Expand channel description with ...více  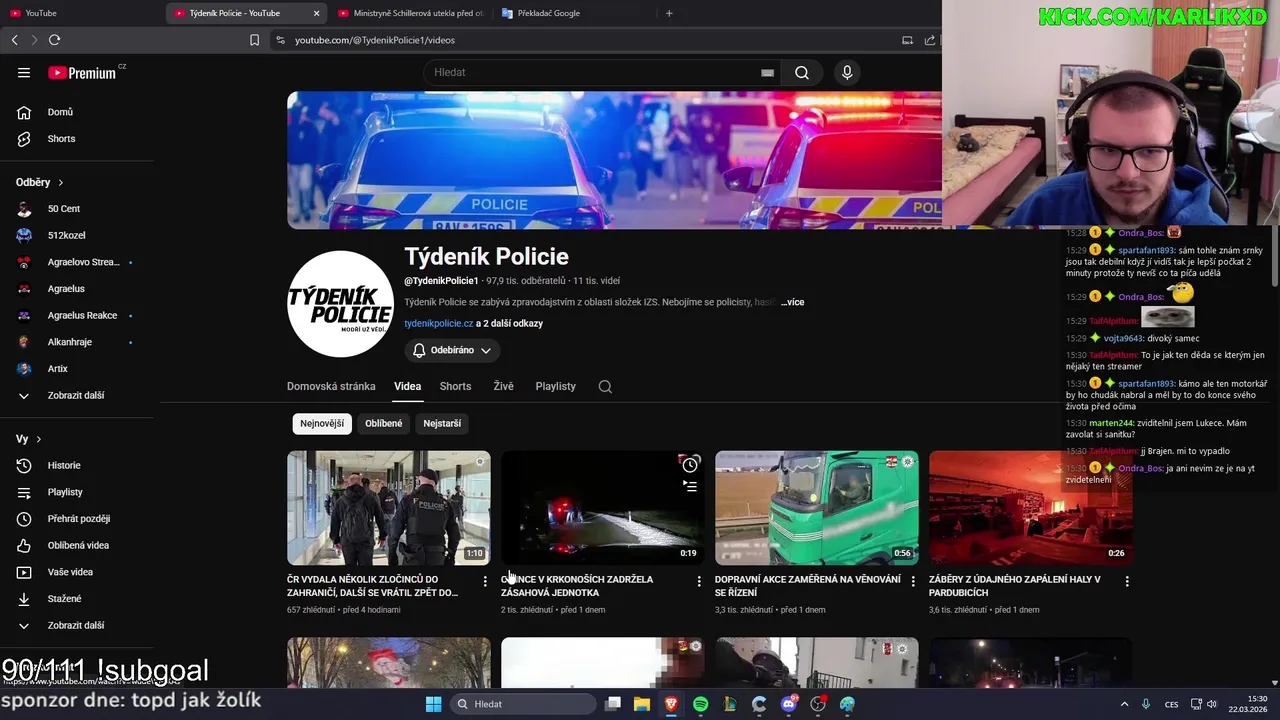[792, 302]
